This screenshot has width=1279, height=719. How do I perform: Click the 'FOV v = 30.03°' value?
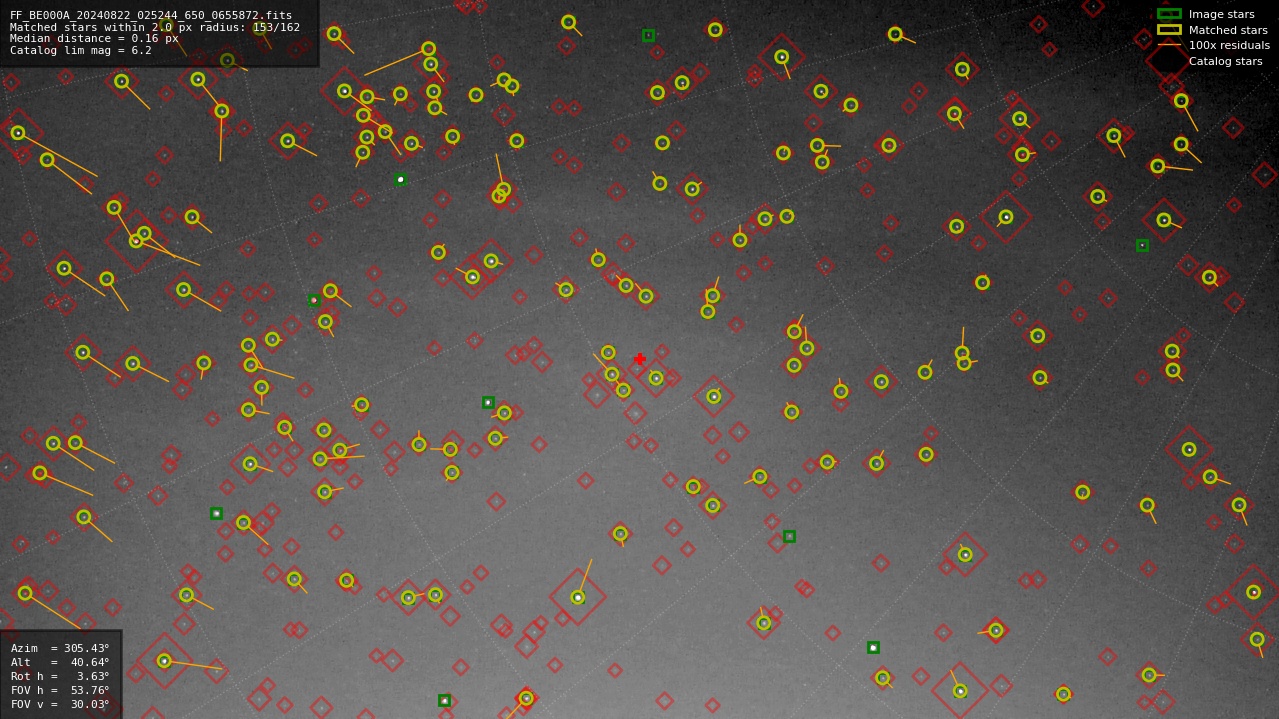coord(60,704)
